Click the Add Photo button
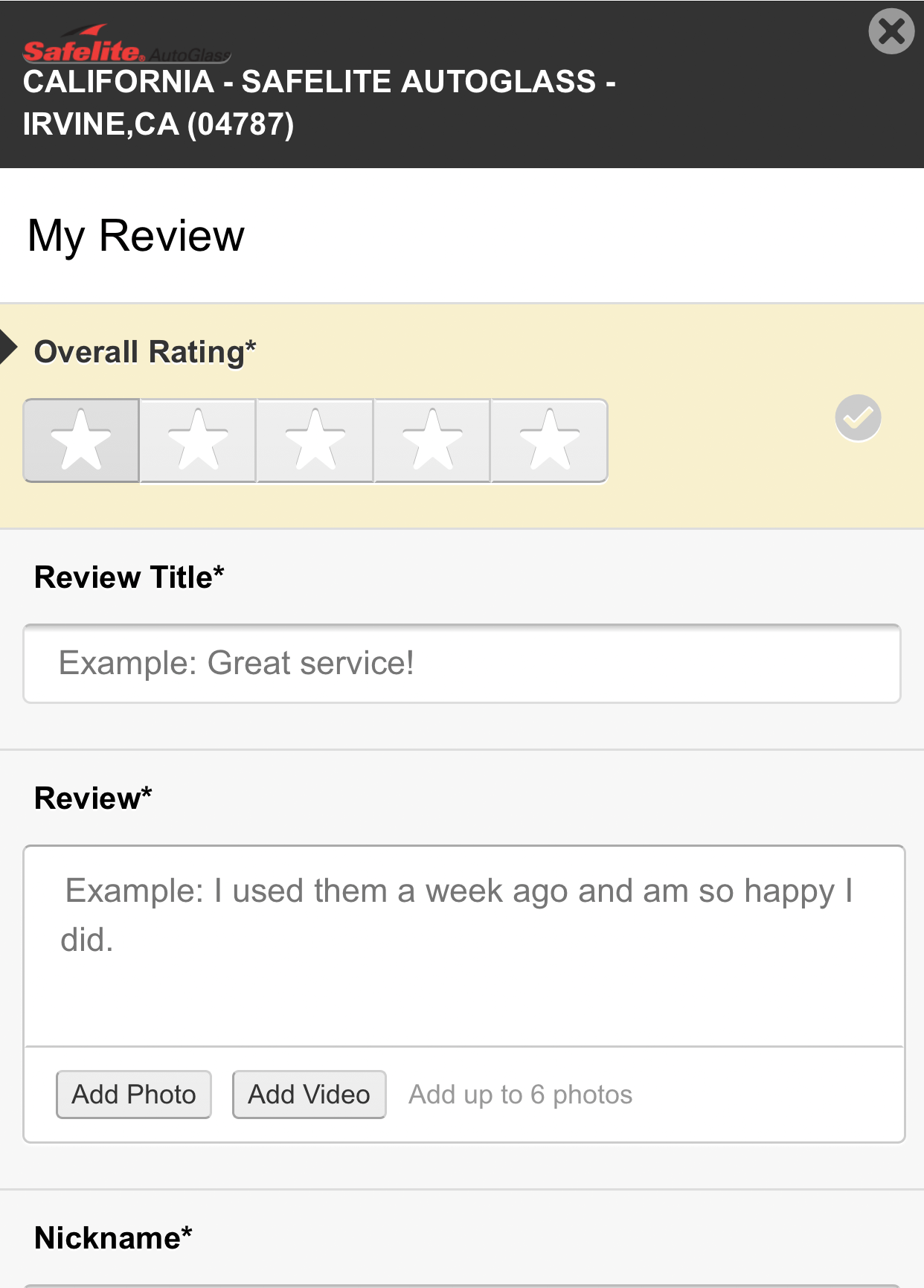The image size is (924, 1288). click(134, 1095)
